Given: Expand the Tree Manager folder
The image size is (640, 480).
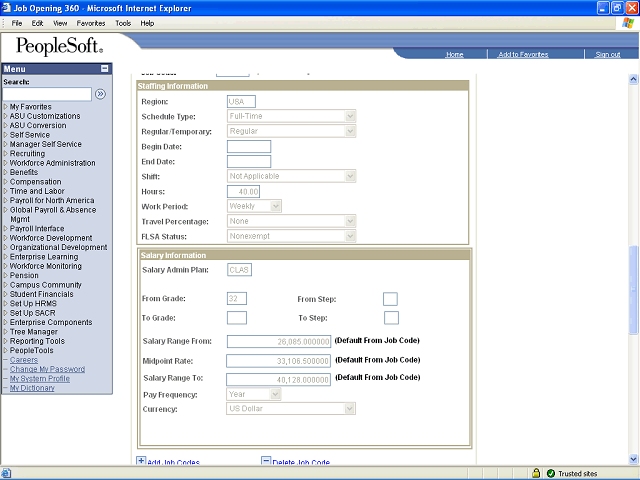Looking at the screenshot, I should click(33, 331).
